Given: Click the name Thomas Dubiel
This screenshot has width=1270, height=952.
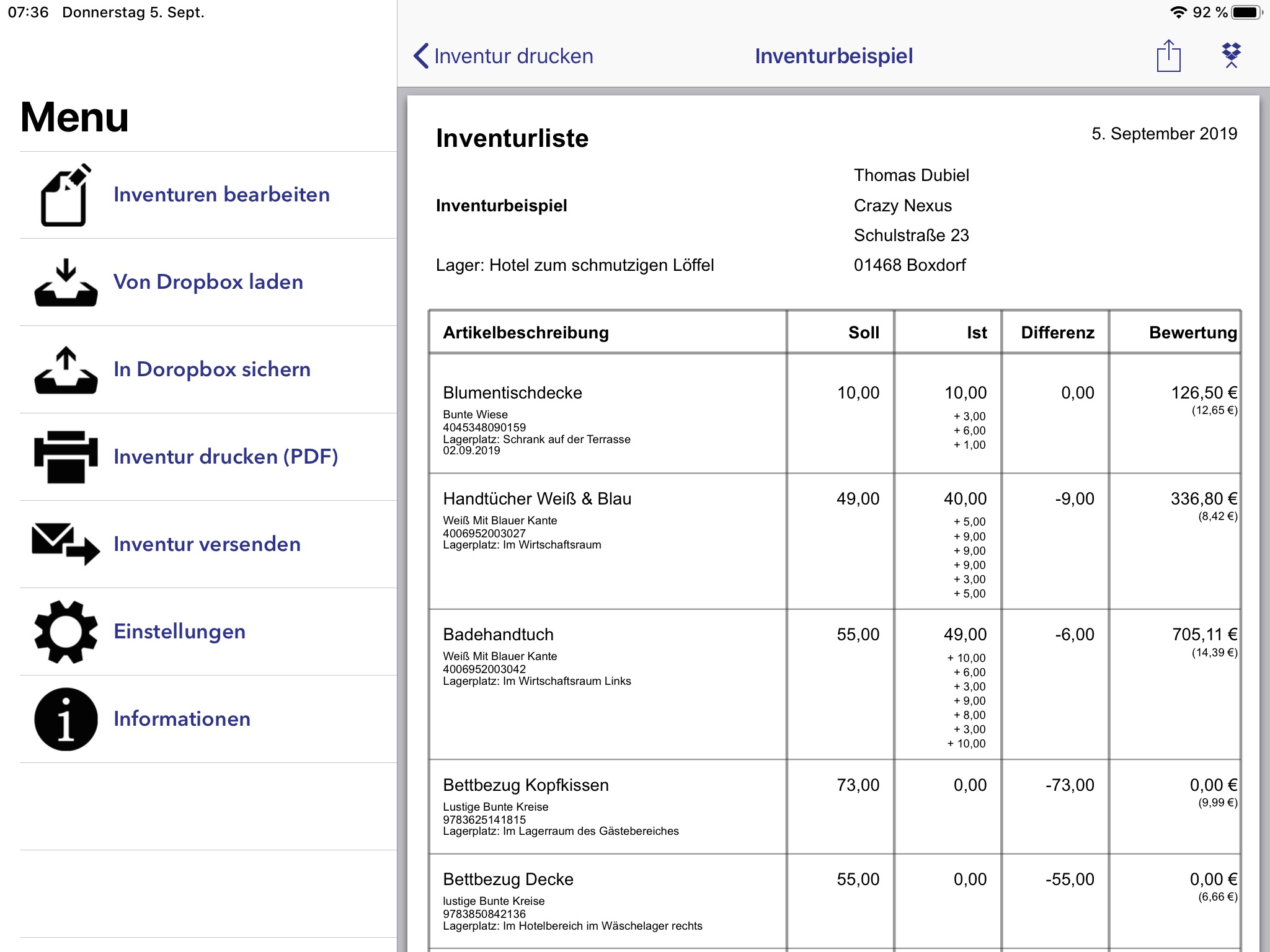Looking at the screenshot, I should [911, 175].
